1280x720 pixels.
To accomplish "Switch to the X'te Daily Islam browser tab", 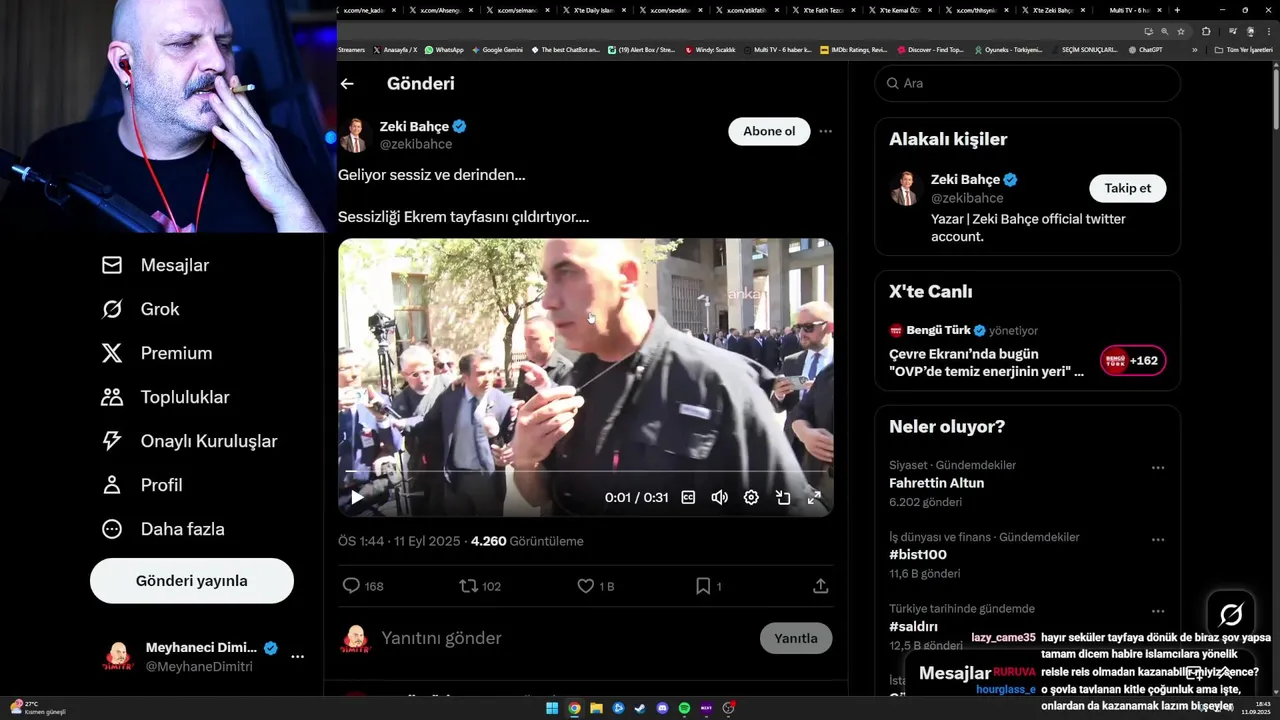I will pyautogui.click(x=595, y=10).
